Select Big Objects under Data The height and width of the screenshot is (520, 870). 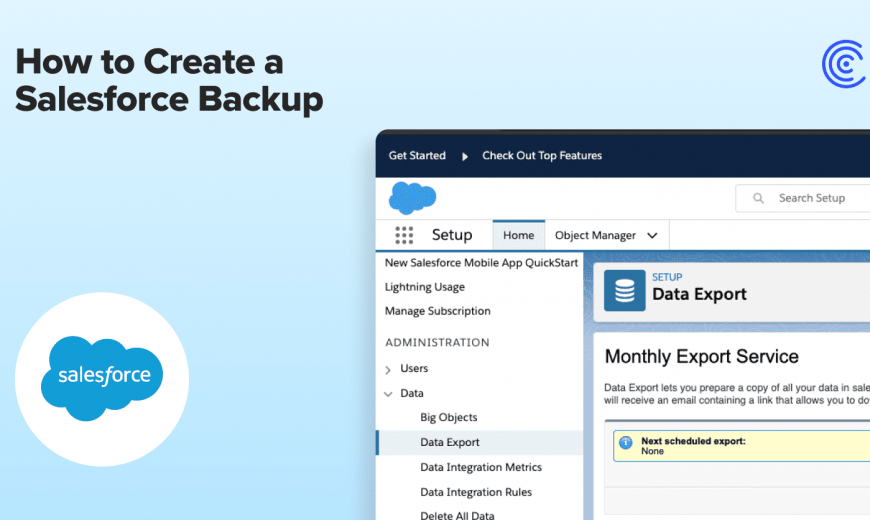pyautogui.click(x=448, y=417)
